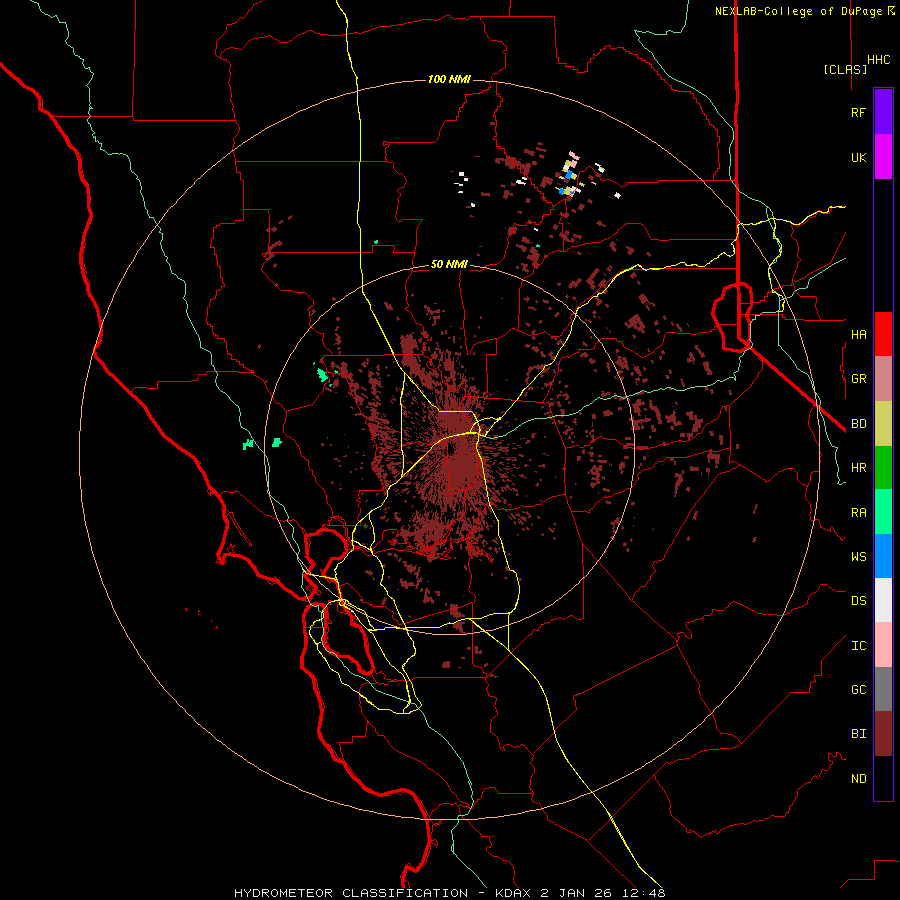Click the RA legend label
Screen dimensions: 900x900
tap(858, 512)
